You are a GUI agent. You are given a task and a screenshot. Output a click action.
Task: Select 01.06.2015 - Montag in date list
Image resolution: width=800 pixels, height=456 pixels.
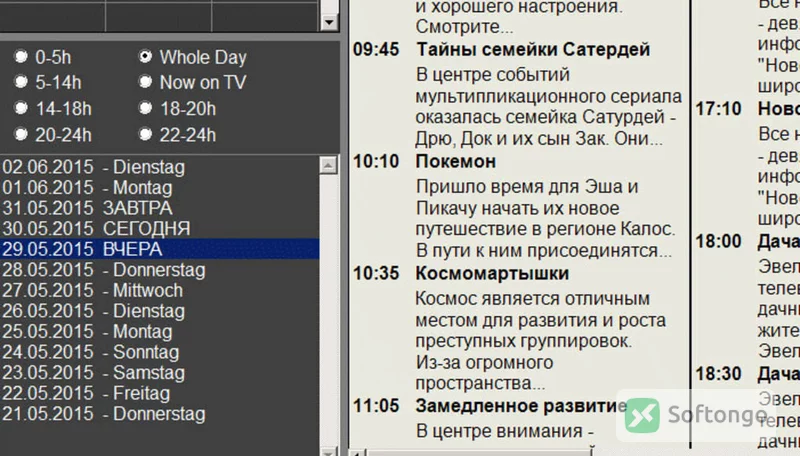click(160, 188)
